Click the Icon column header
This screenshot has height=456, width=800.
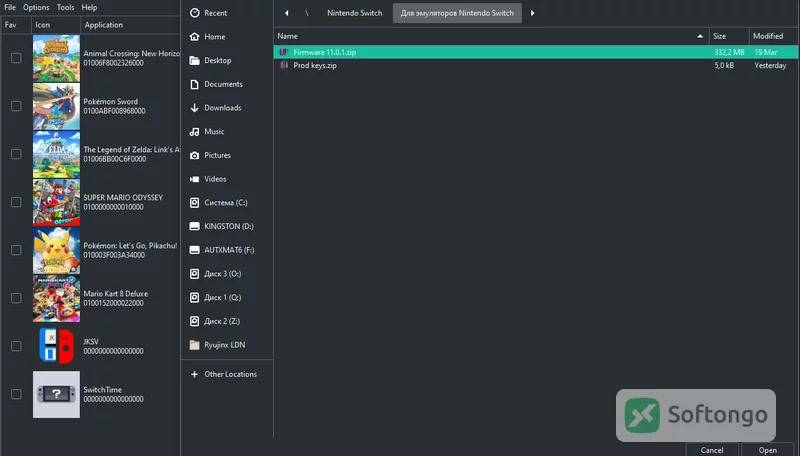pyautogui.click(x=56, y=24)
